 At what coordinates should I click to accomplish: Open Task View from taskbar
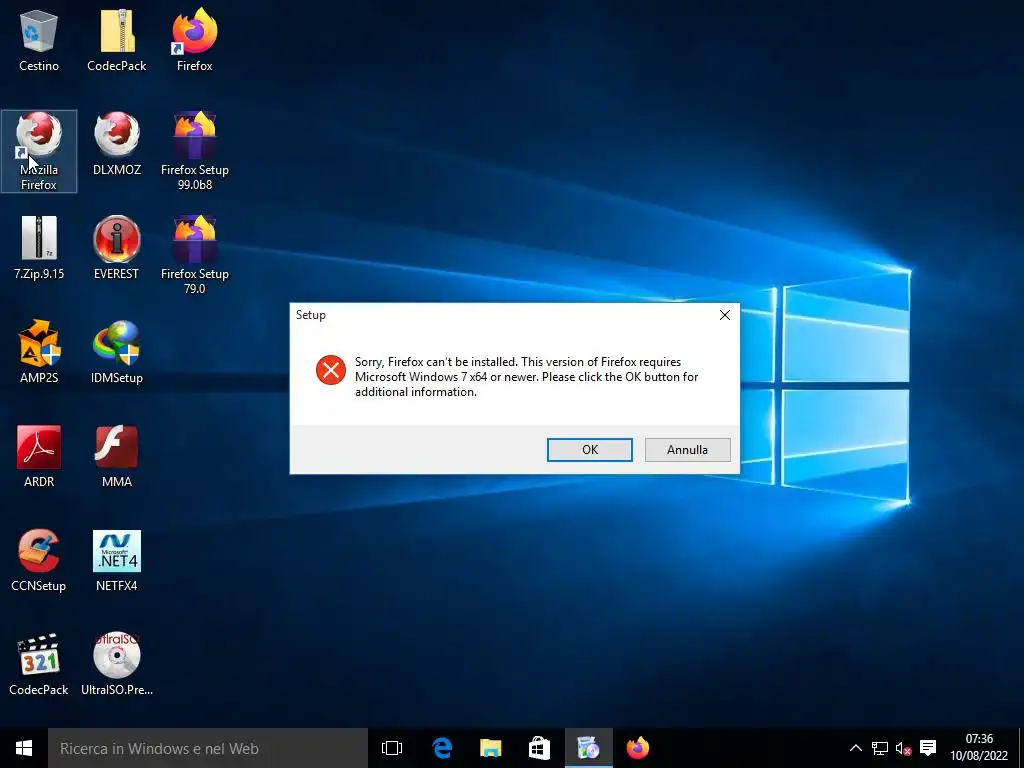click(392, 748)
